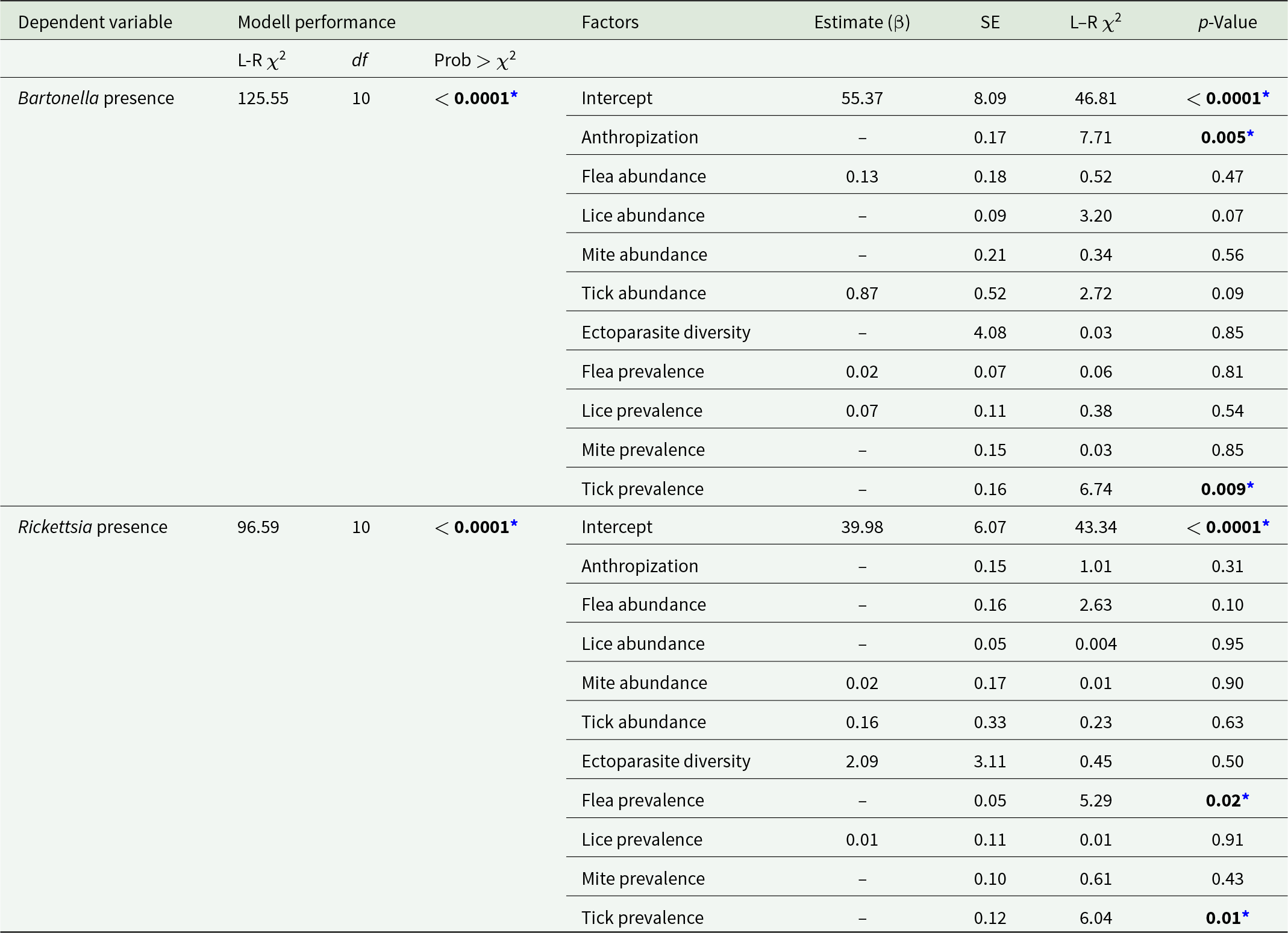This screenshot has width=1288, height=933.
Task: Click the Estimate (β) column header
Action: [x=861, y=22]
